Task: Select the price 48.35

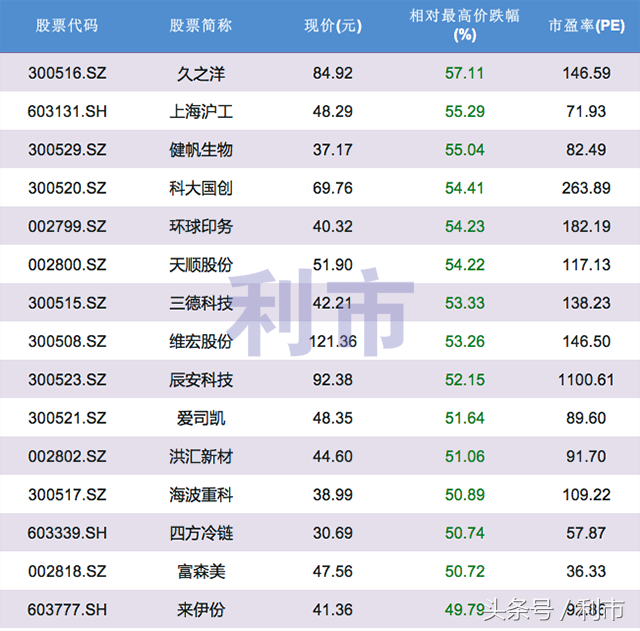Action: coord(333,418)
